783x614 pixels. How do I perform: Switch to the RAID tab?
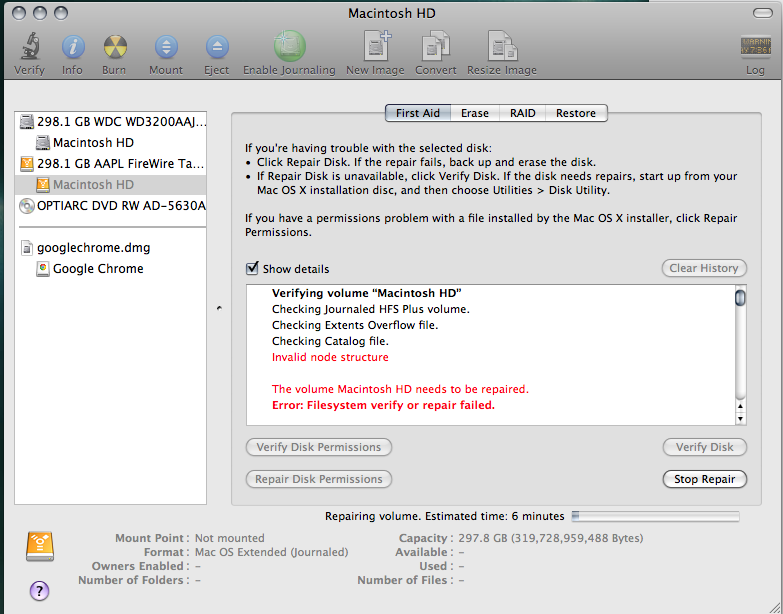pos(522,113)
